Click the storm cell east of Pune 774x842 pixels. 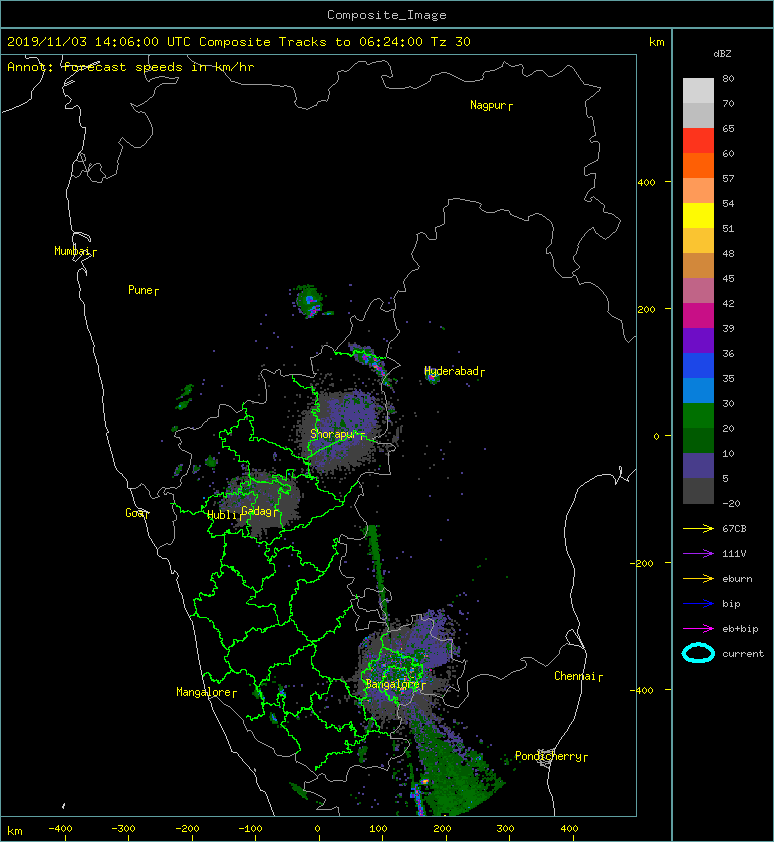click(x=309, y=301)
